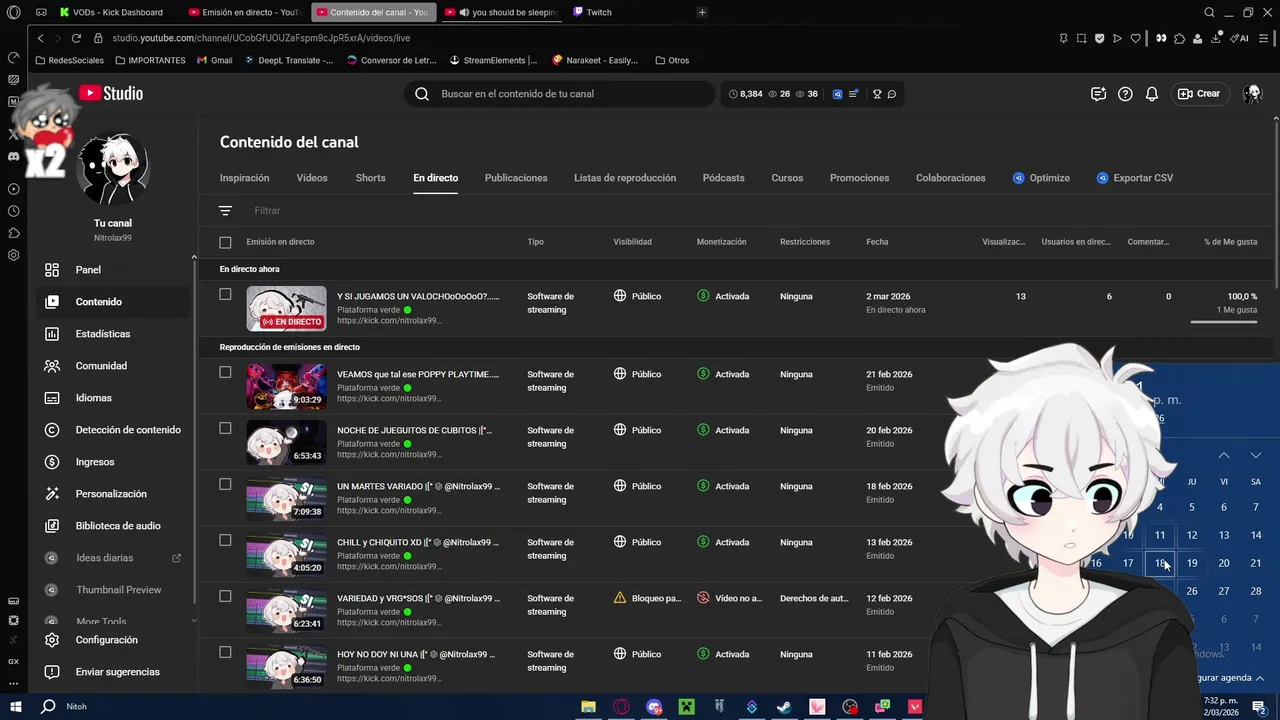Click Enviar sugerencias feedback icon
The width and height of the screenshot is (1280, 720).
point(52,672)
